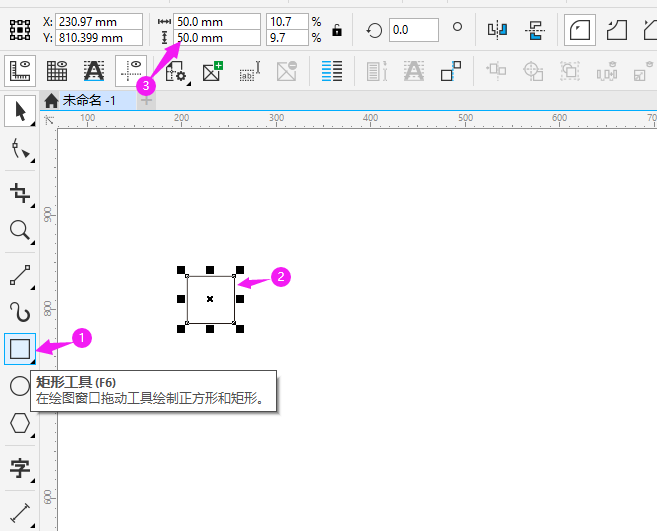Expand the Zoom tool flyout arrow

(x=33, y=243)
